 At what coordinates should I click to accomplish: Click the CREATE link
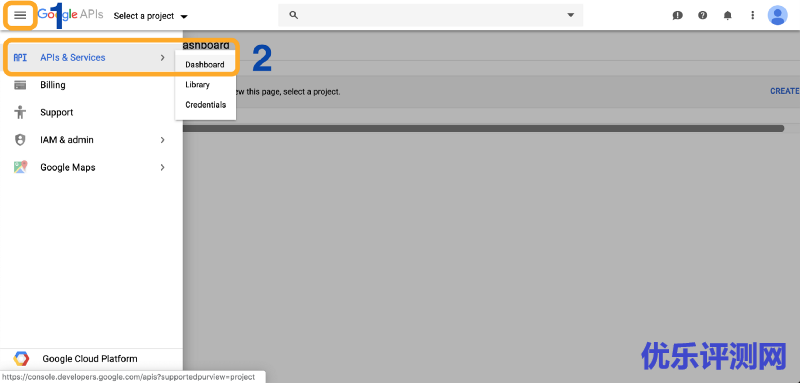coord(785,91)
